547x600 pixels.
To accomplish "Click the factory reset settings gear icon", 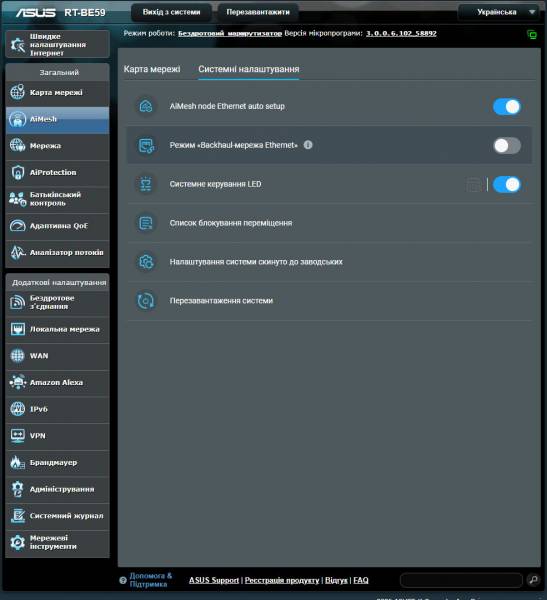I will pos(146,262).
